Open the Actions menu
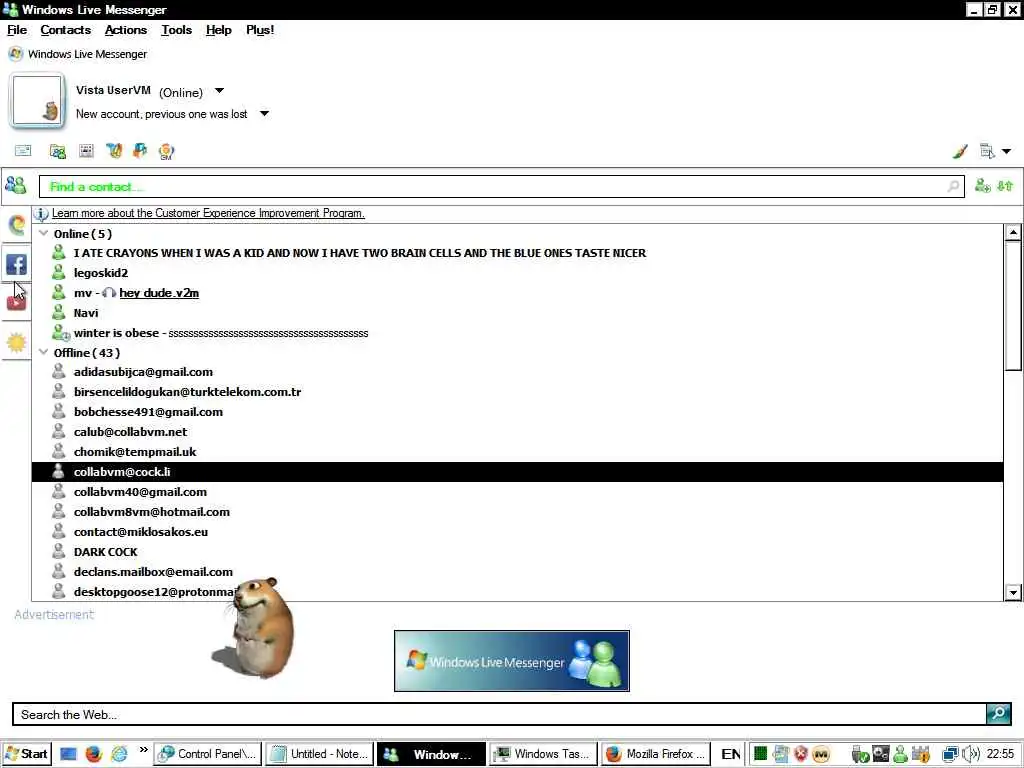Image resolution: width=1024 pixels, height=768 pixels. click(x=125, y=30)
